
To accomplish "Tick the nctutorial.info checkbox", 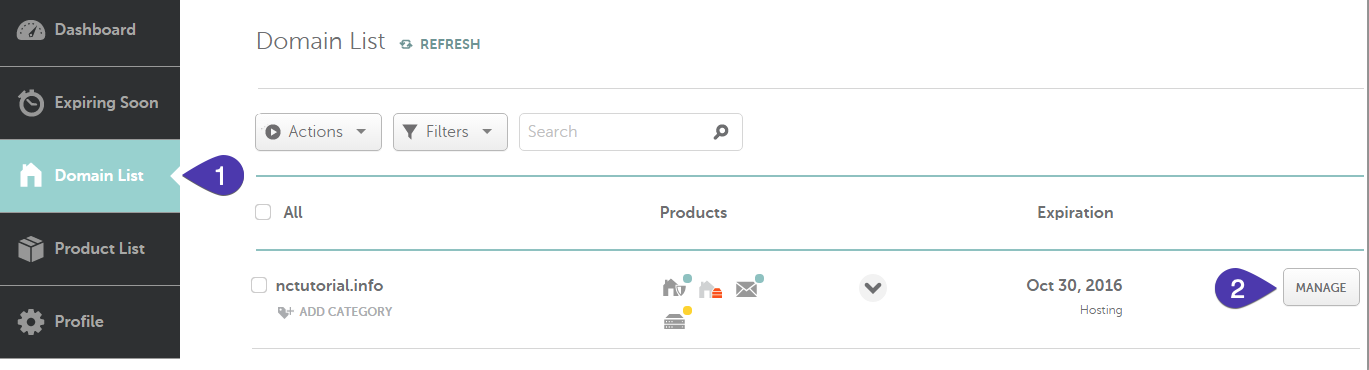I will click(259, 285).
